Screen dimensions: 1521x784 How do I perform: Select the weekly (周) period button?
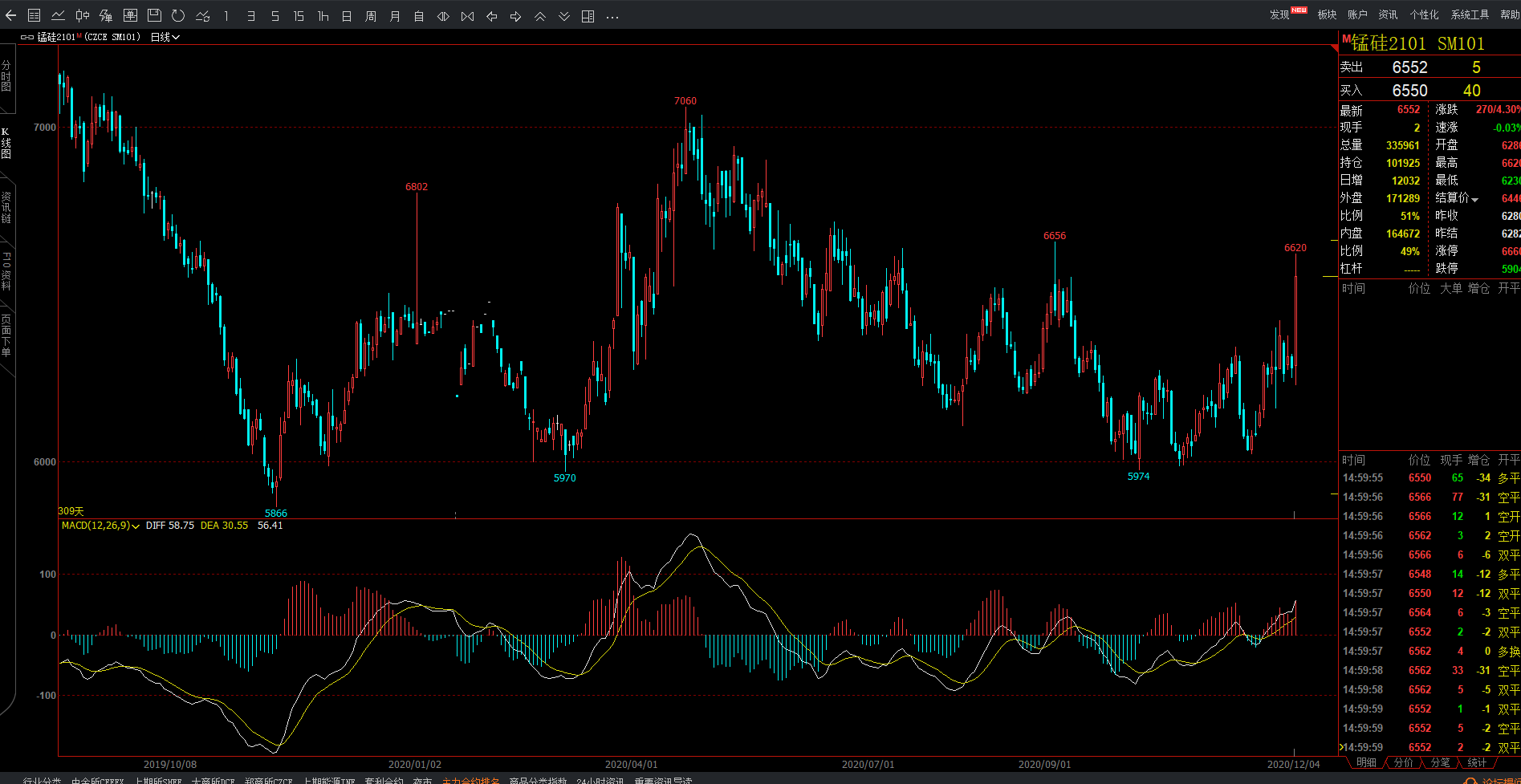click(371, 15)
